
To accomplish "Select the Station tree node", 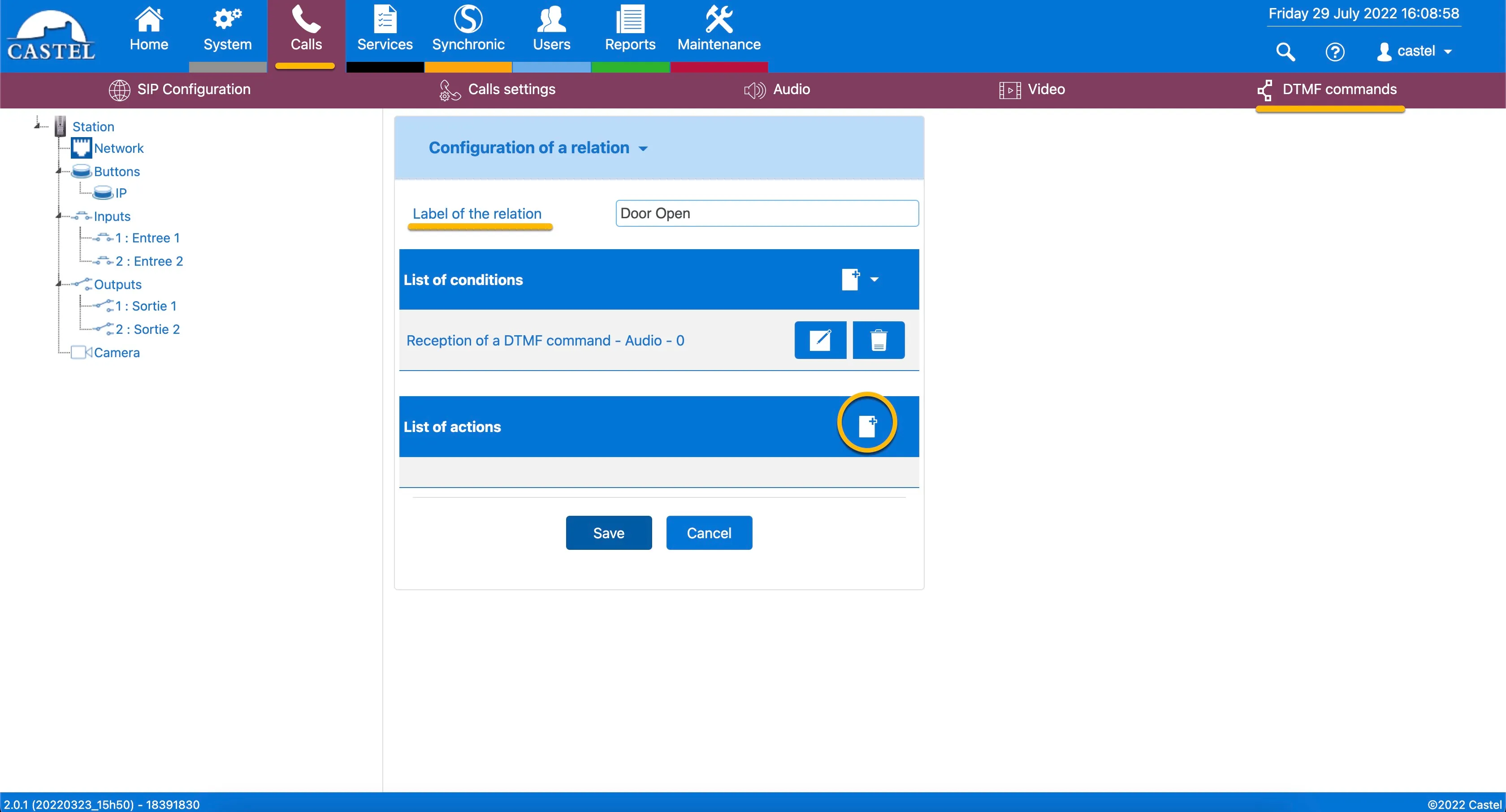I will 93,126.
